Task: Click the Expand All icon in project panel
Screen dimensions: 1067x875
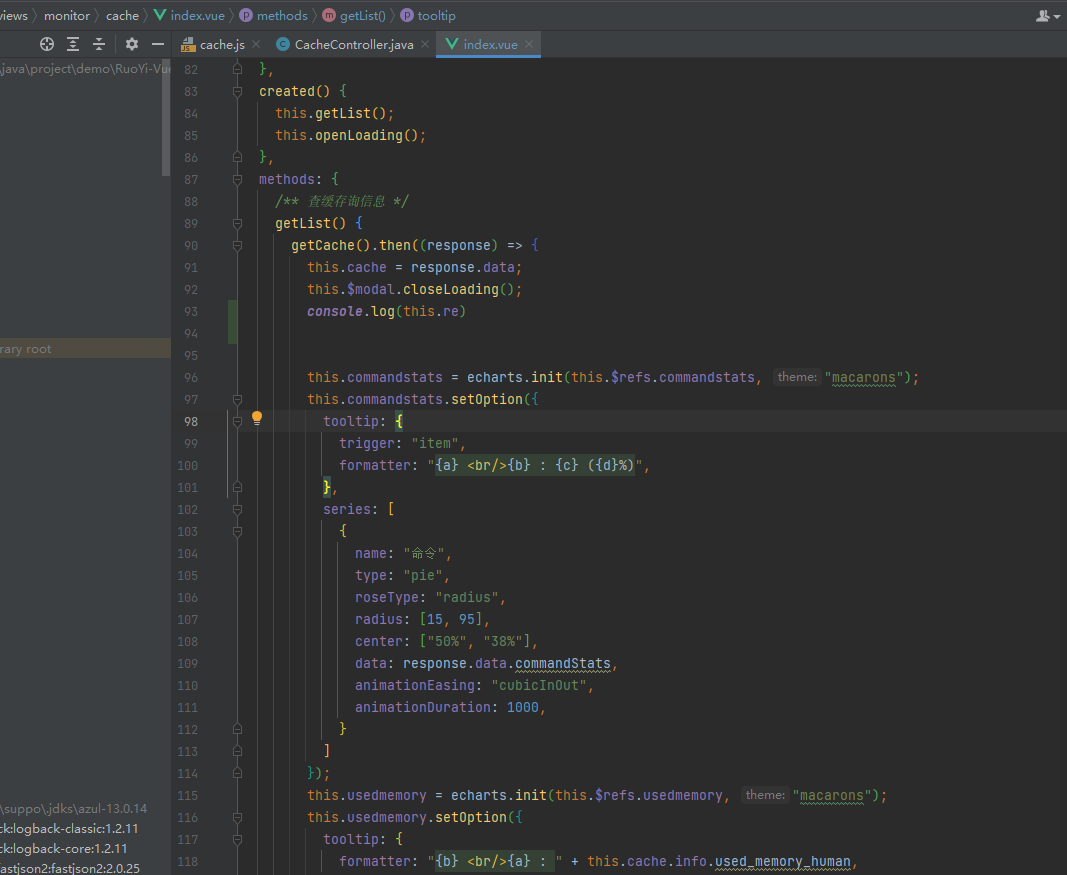Action: (73, 44)
